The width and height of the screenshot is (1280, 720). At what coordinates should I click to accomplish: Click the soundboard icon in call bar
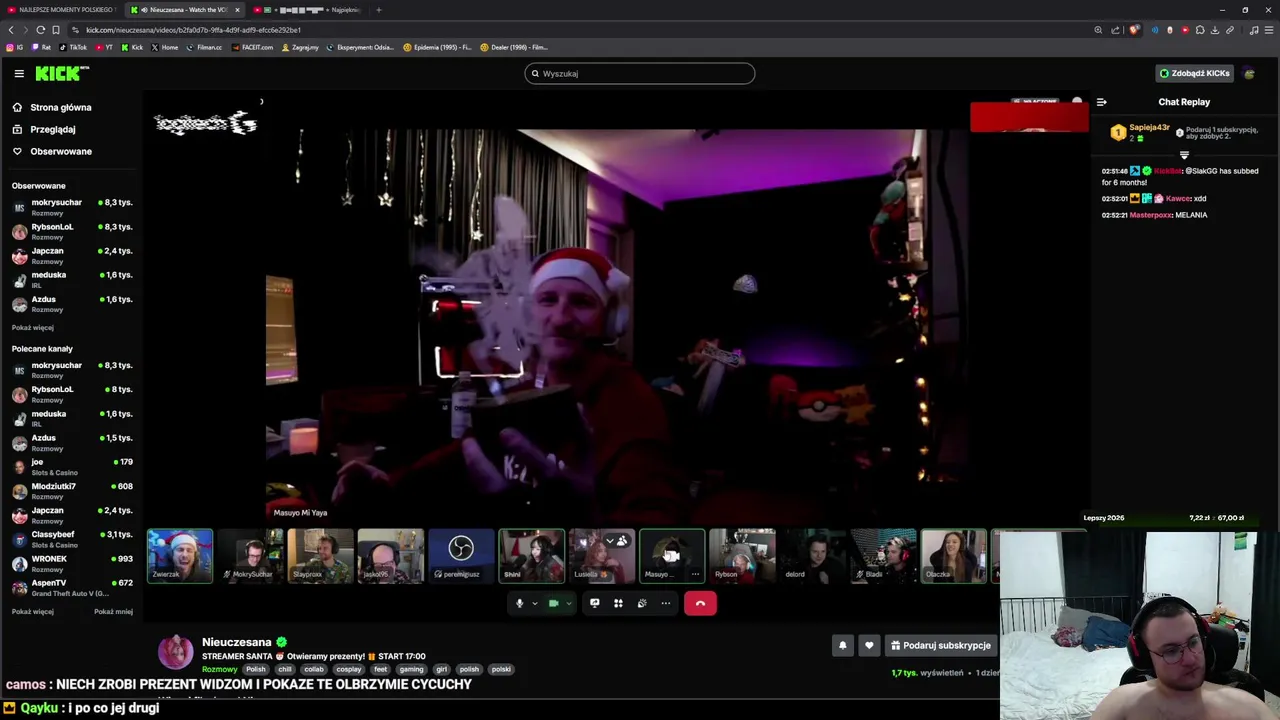click(642, 603)
